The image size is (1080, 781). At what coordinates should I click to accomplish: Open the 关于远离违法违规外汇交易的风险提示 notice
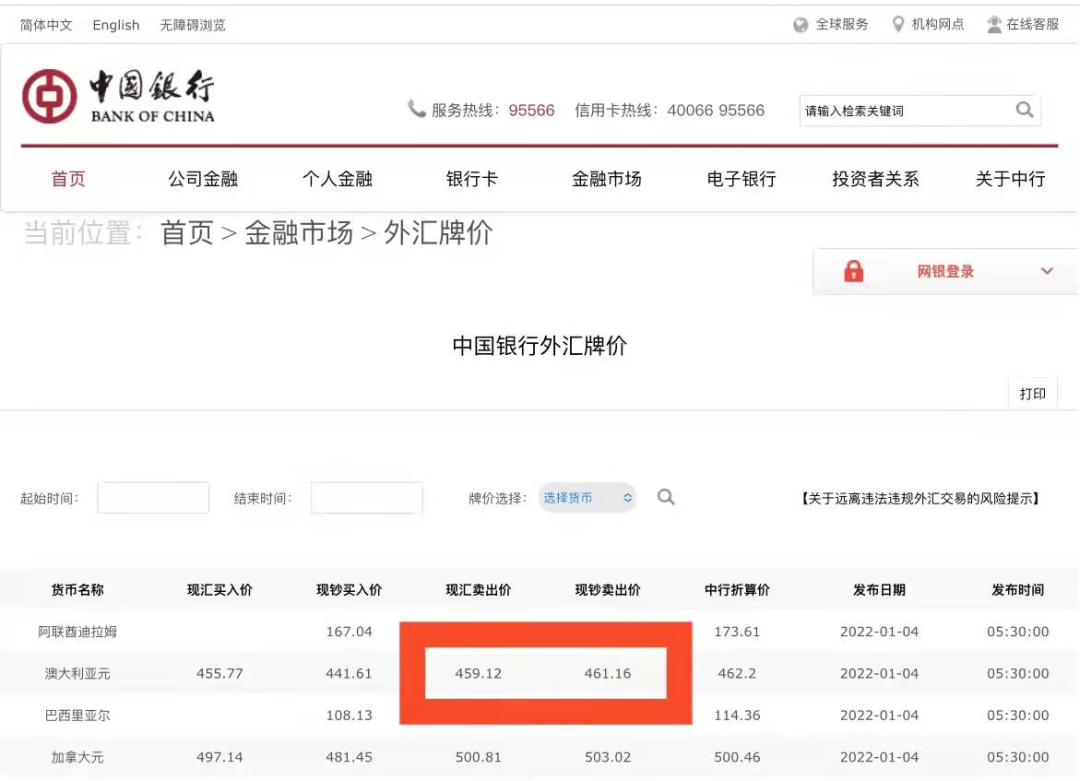920,498
